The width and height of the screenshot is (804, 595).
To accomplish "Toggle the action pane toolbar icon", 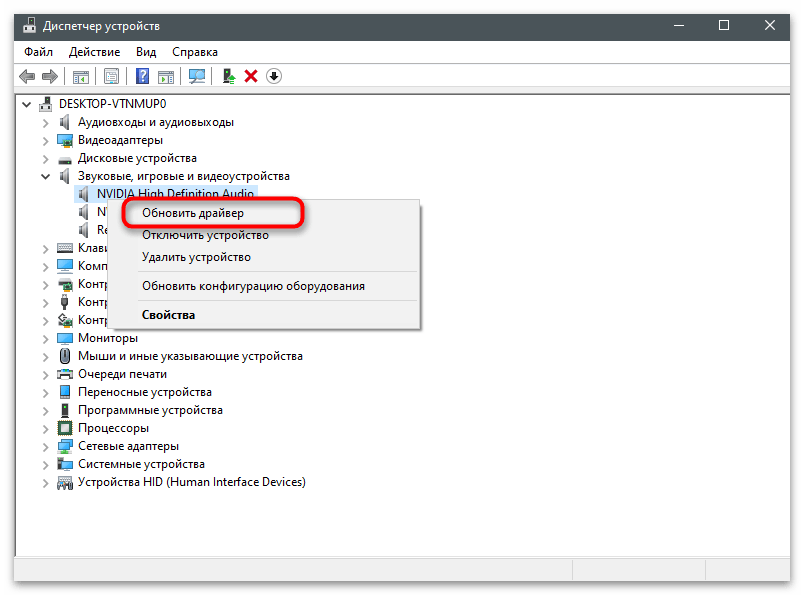I will 166,76.
